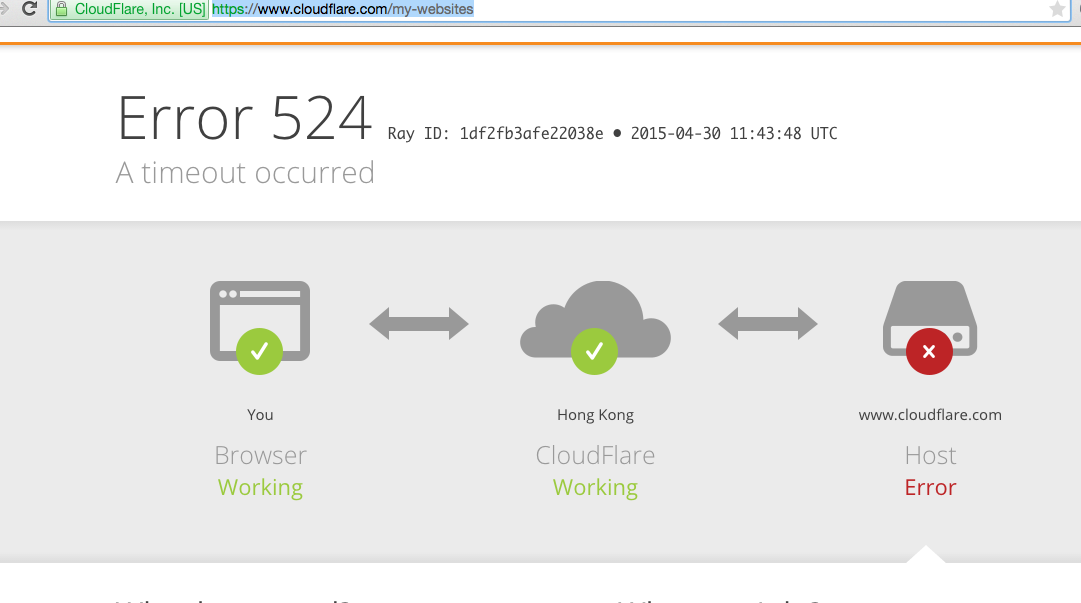
Task: Click the www.cloudflare.com host label
Action: coord(930,415)
